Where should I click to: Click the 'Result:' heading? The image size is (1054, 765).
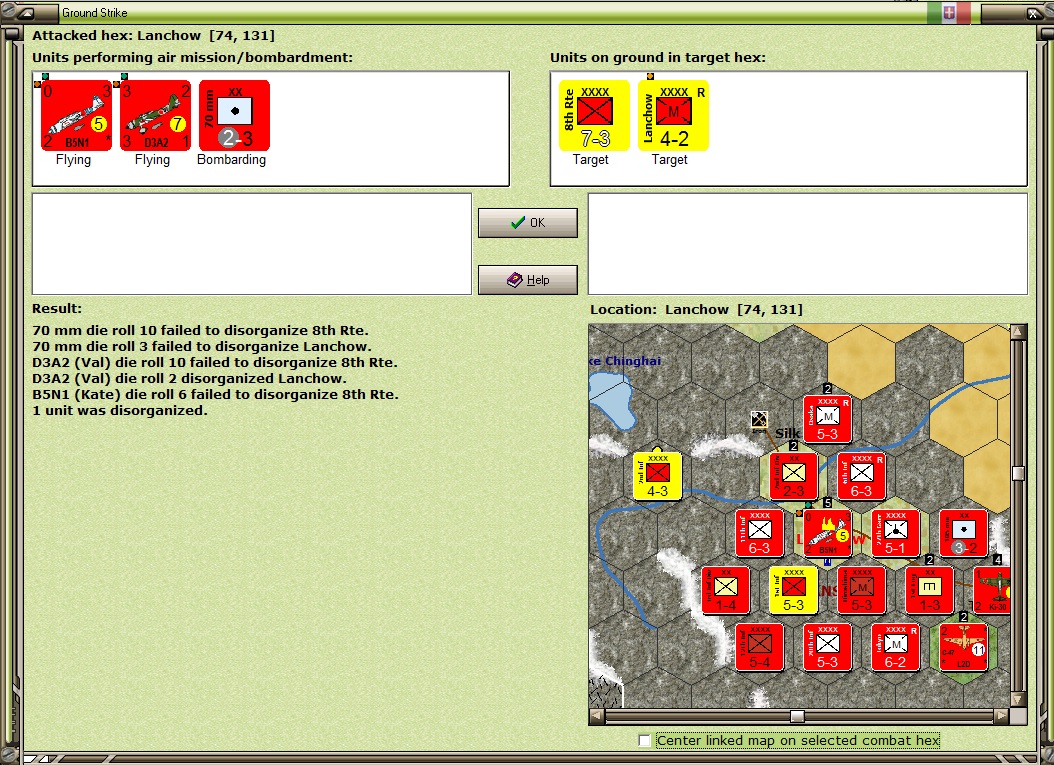pos(57,309)
